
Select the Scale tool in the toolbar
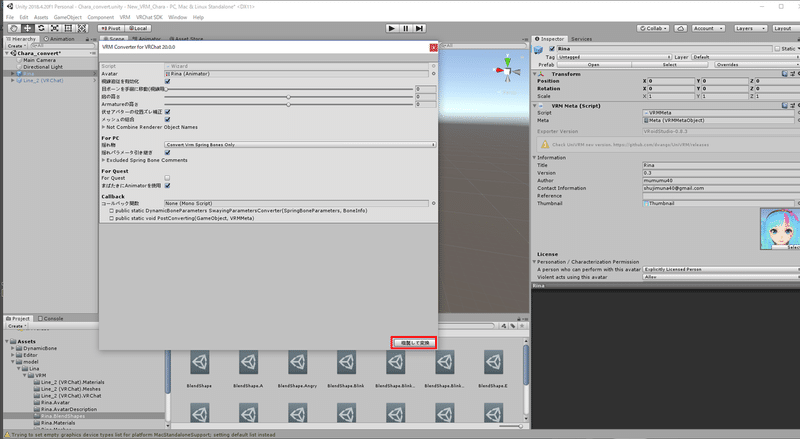(55, 29)
